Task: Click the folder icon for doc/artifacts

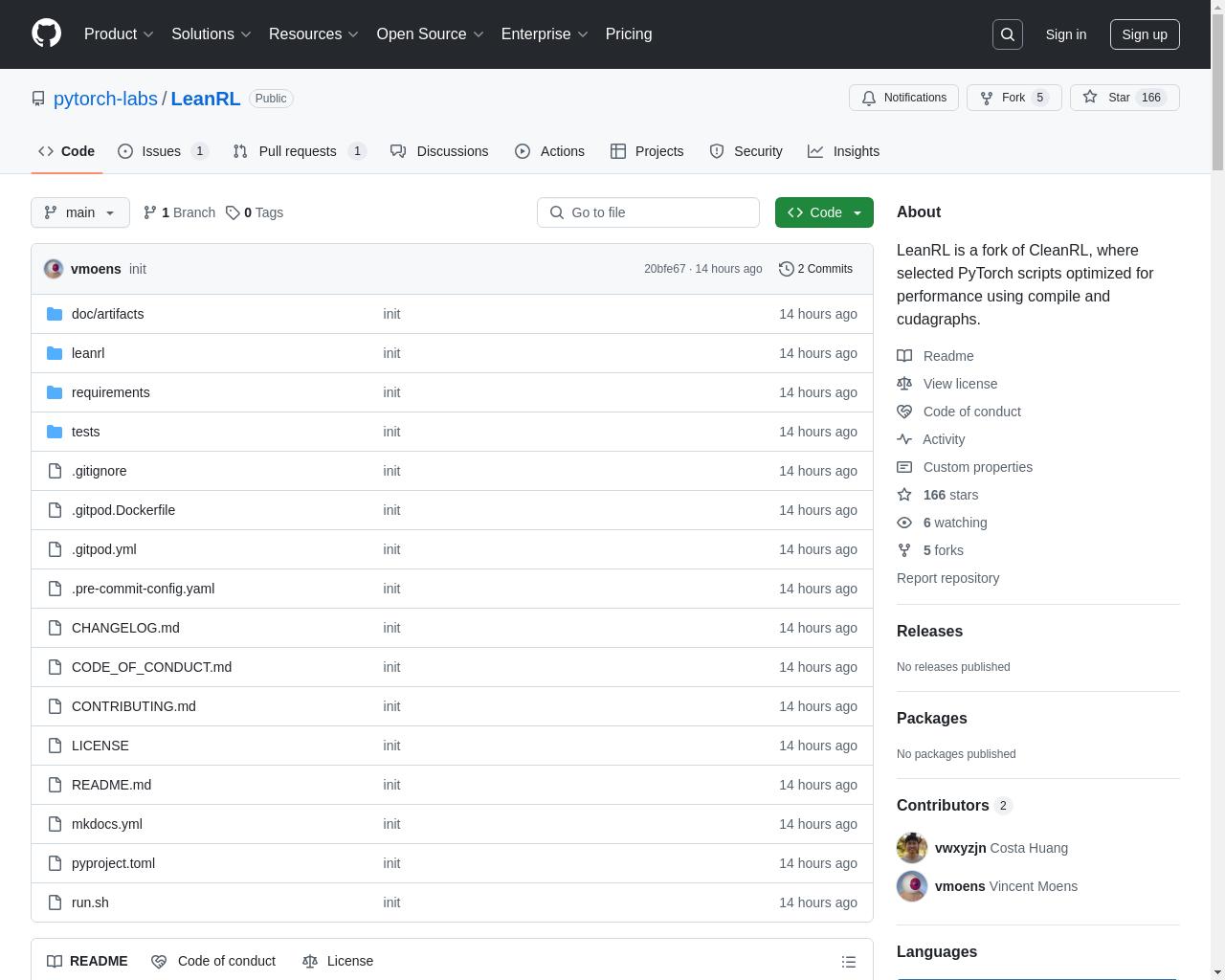Action: point(55,314)
